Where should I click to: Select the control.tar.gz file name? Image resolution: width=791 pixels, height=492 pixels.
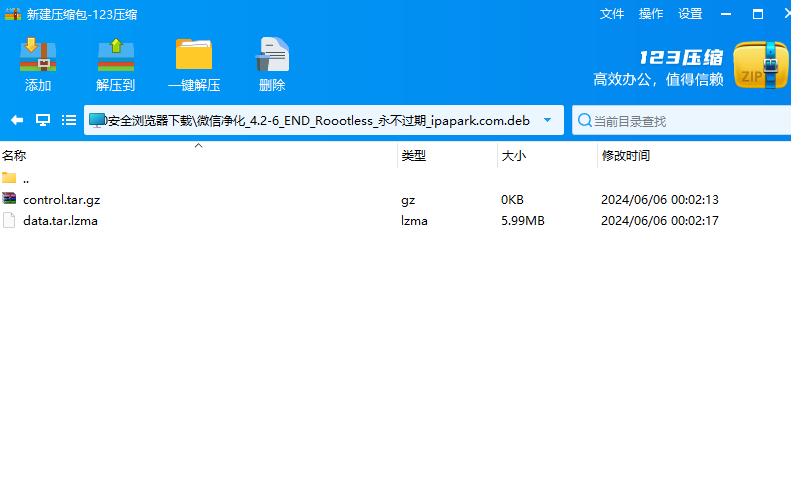62,200
